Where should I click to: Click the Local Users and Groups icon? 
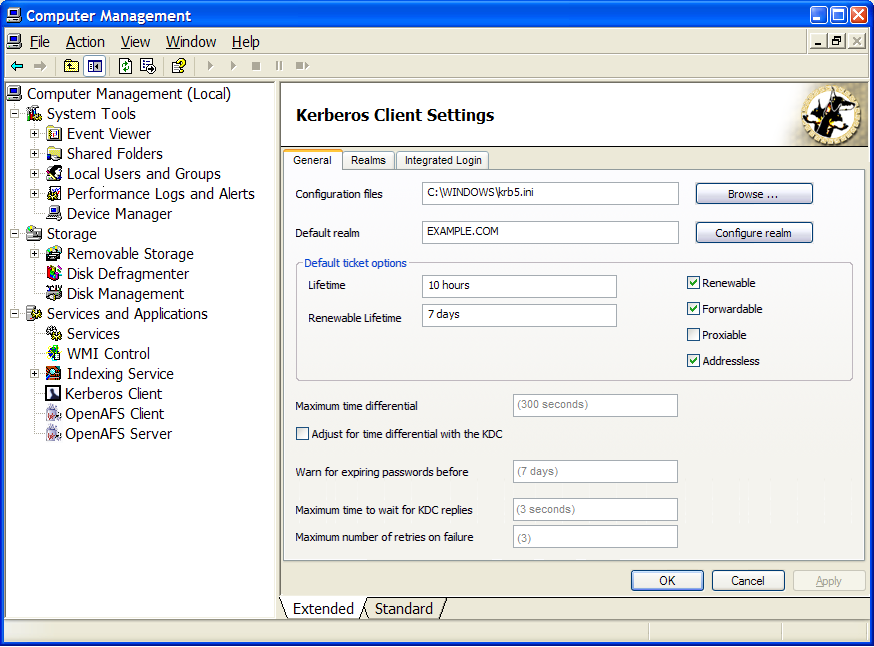pyautogui.click(x=54, y=173)
